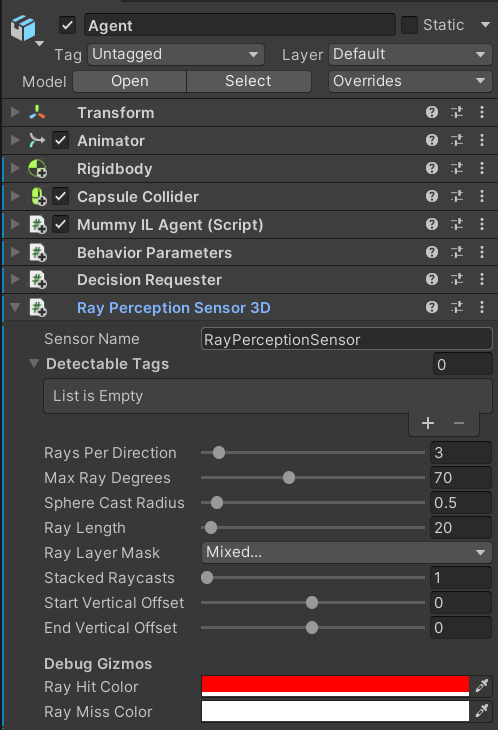Open the white Ray Miss Color swatch
Screen dimensions: 498x730
click(335, 711)
